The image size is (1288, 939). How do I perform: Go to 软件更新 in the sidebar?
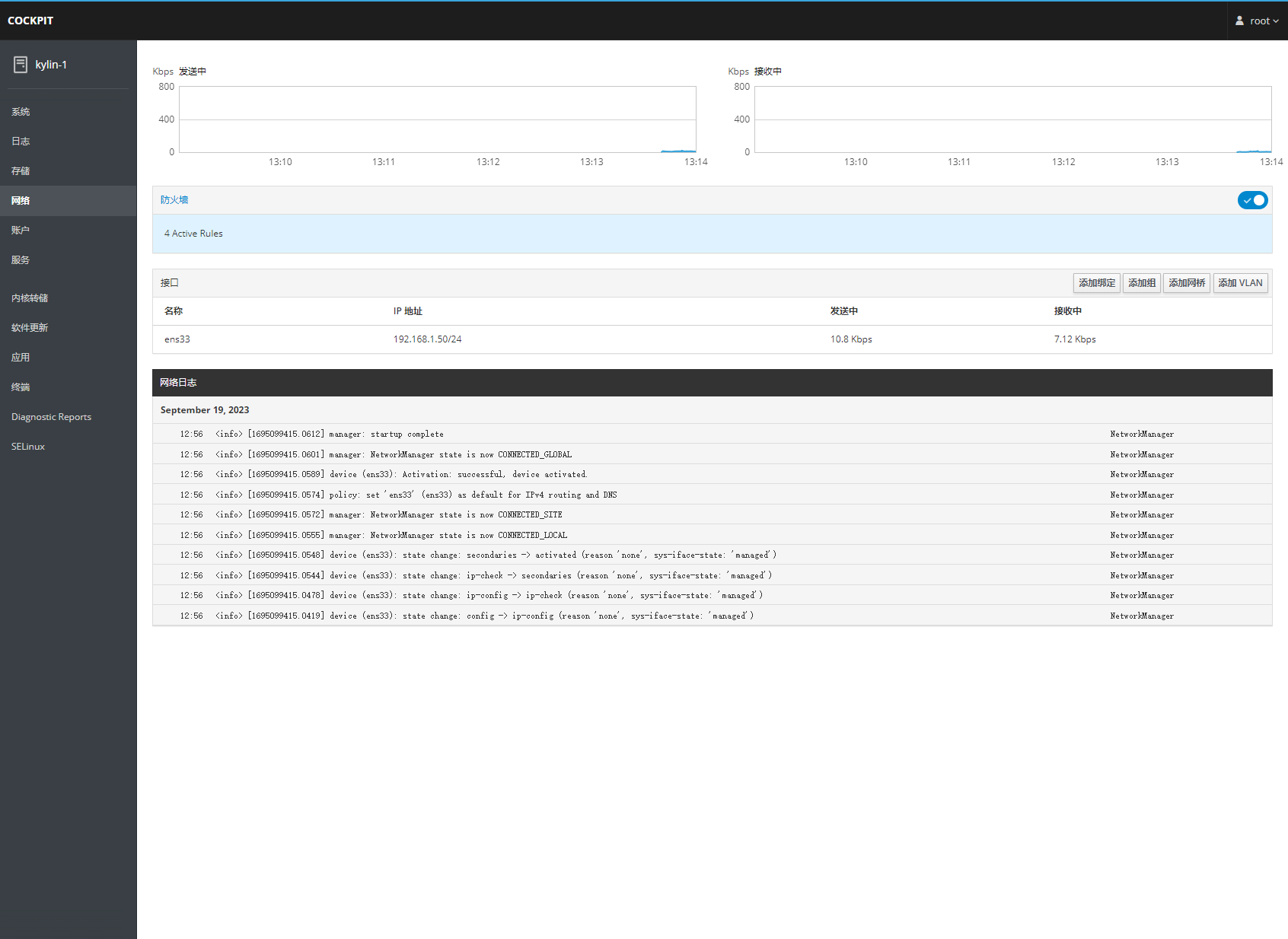(x=68, y=328)
